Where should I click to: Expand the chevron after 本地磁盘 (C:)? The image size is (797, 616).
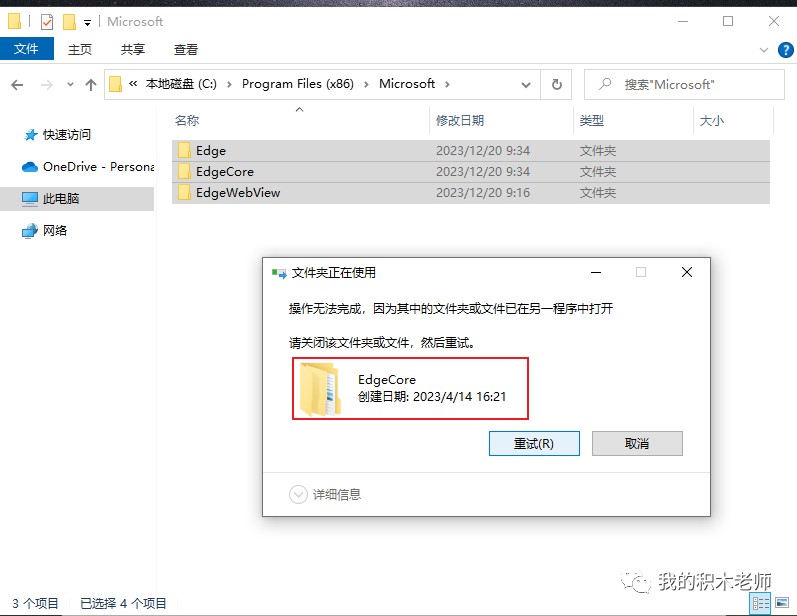pyautogui.click(x=229, y=84)
